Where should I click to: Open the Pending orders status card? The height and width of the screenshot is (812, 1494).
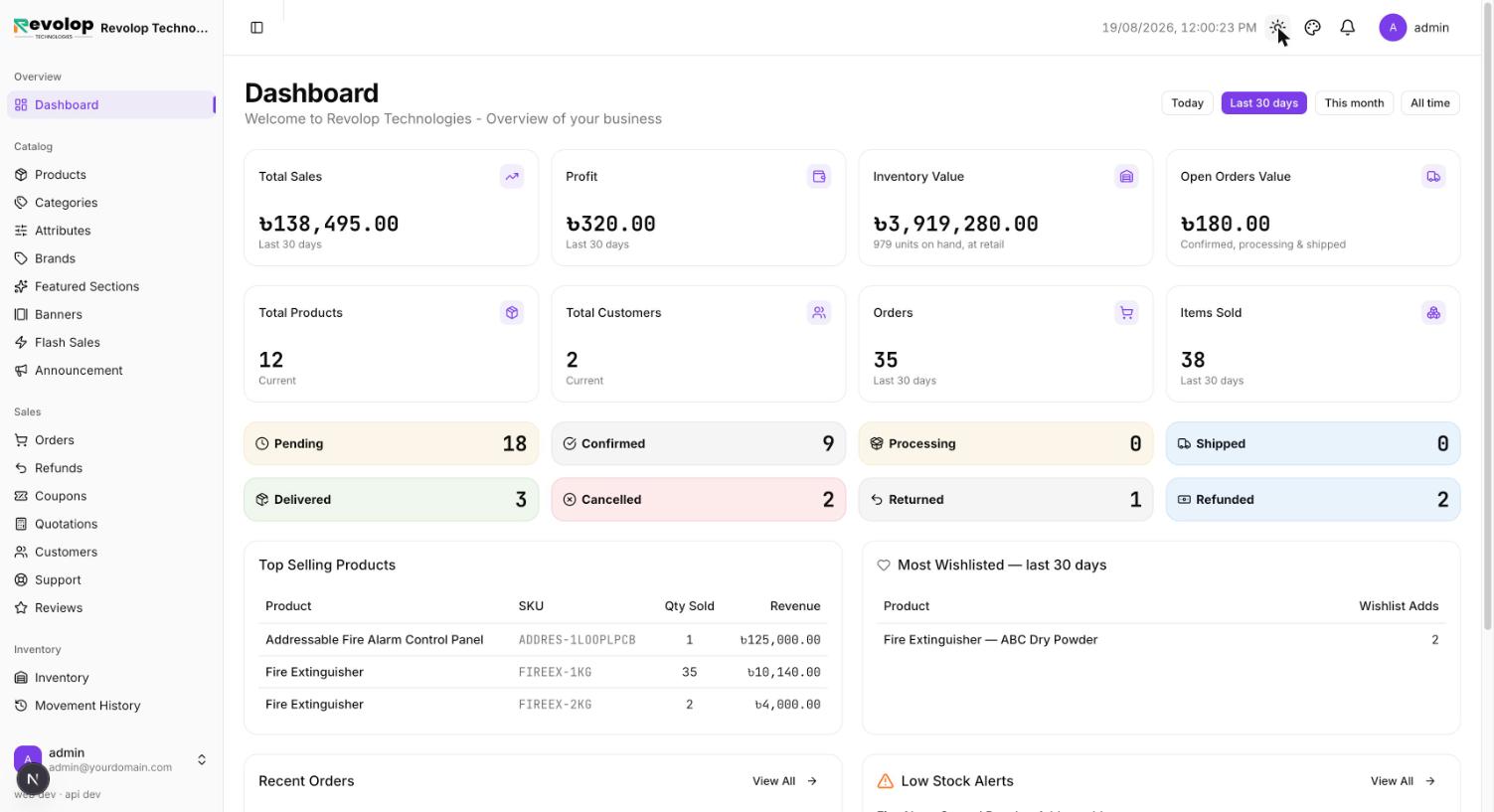click(392, 443)
